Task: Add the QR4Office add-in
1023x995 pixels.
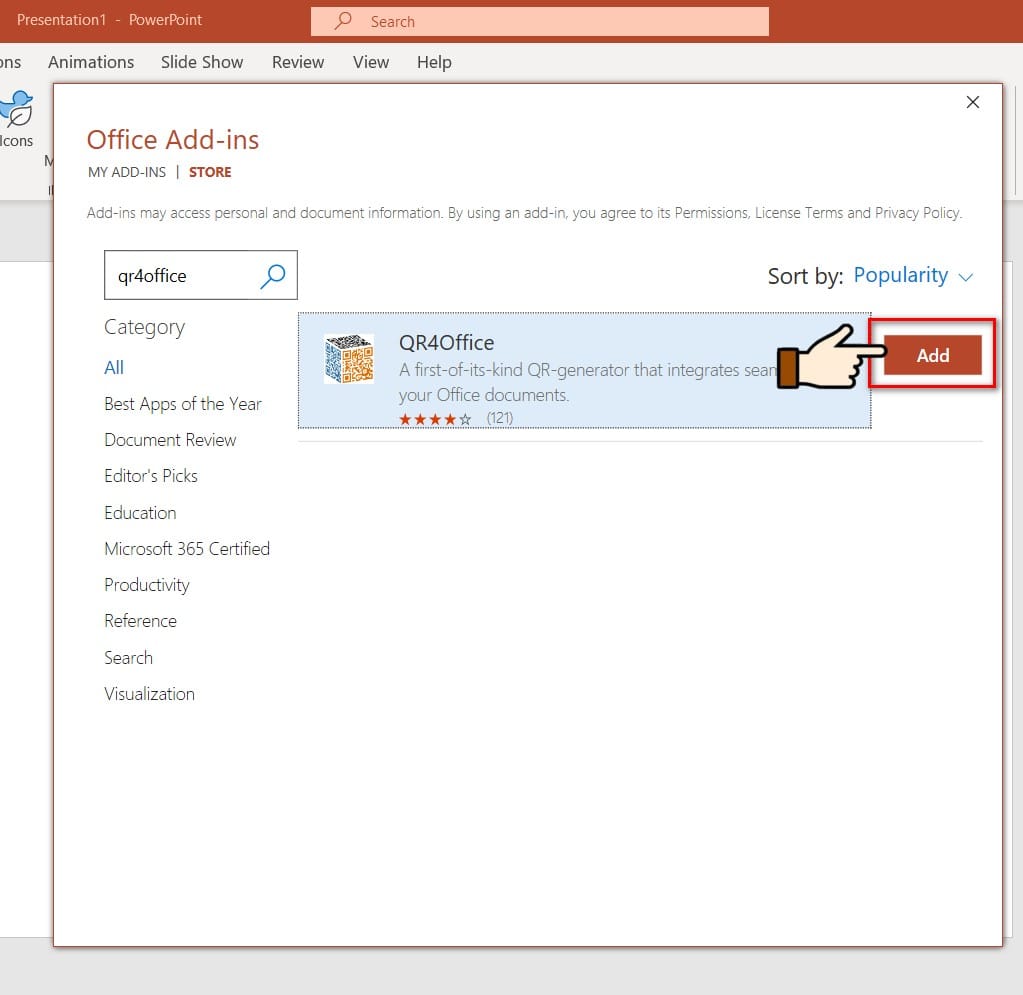Action: coord(932,355)
